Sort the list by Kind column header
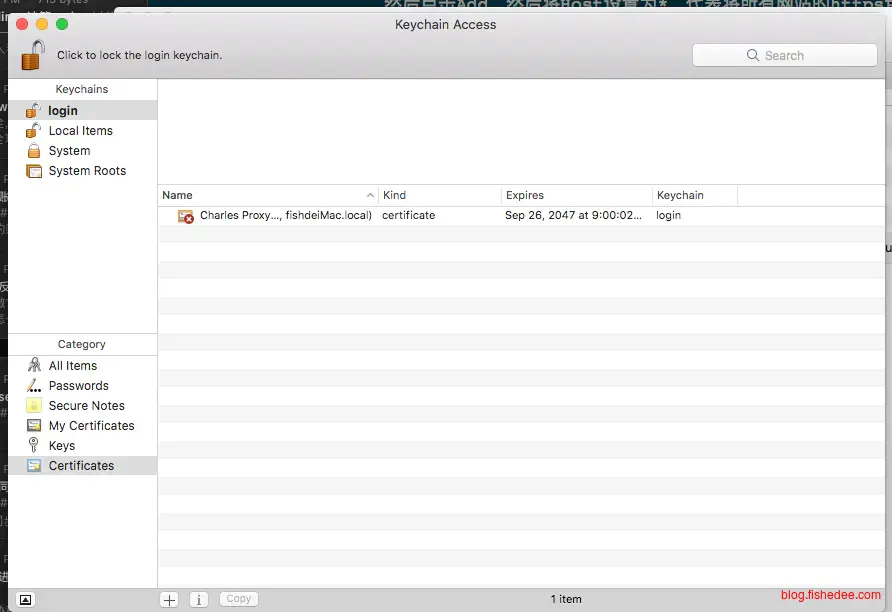 pyautogui.click(x=438, y=195)
